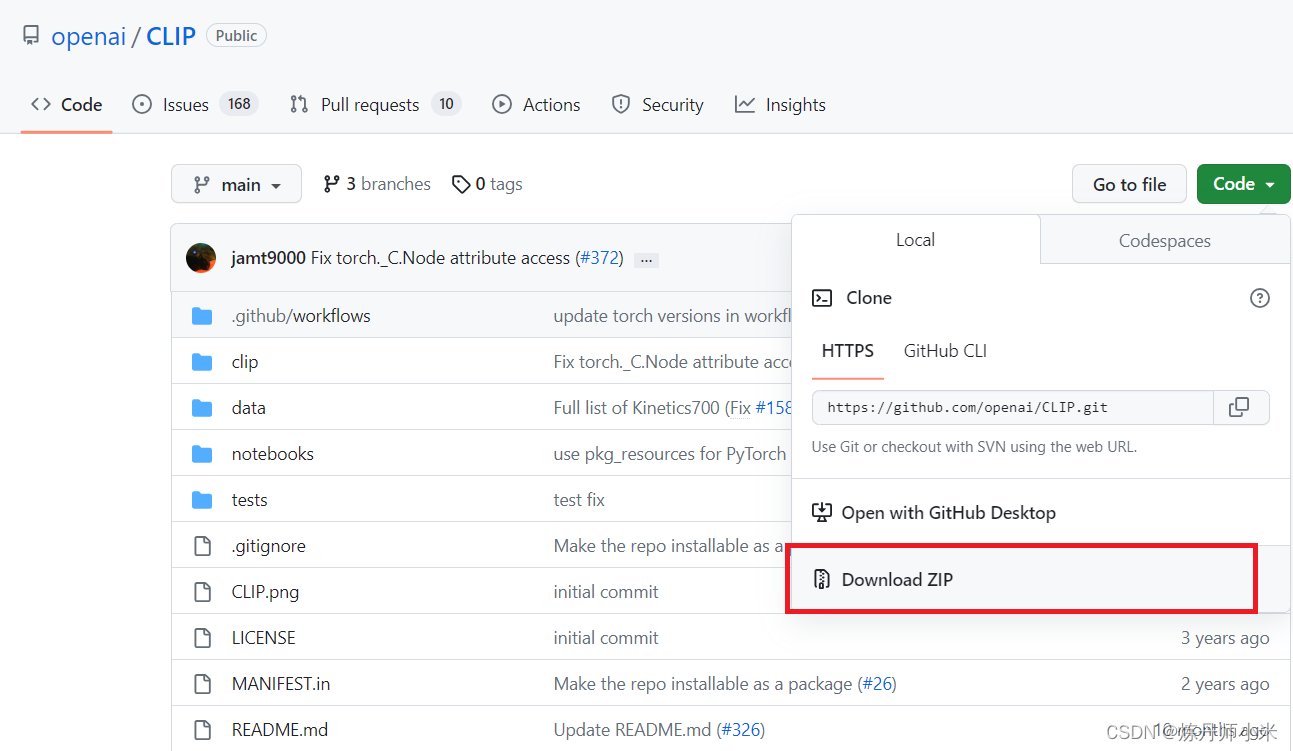Click jamt9000's avatar thumbnail
This screenshot has height=751, width=1293.
coord(201,258)
